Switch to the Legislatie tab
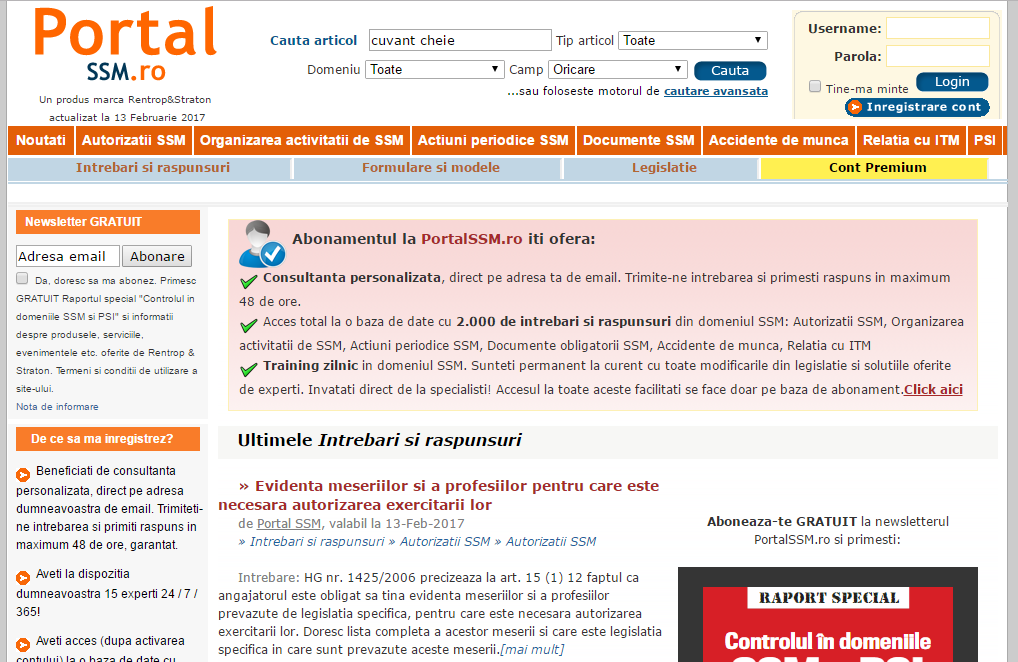 [x=664, y=168]
